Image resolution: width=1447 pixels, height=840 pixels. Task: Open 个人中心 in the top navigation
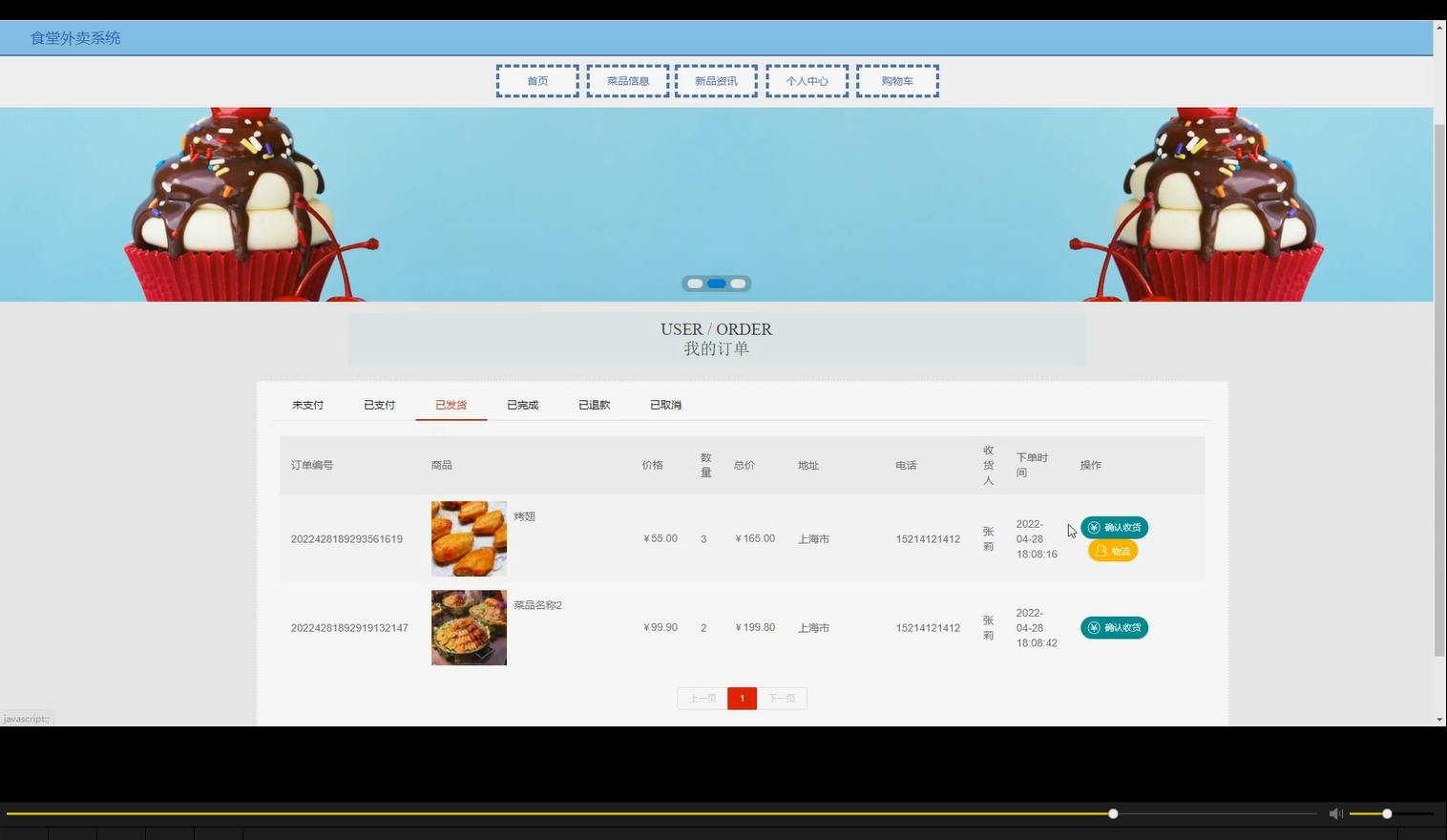tap(807, 81)
